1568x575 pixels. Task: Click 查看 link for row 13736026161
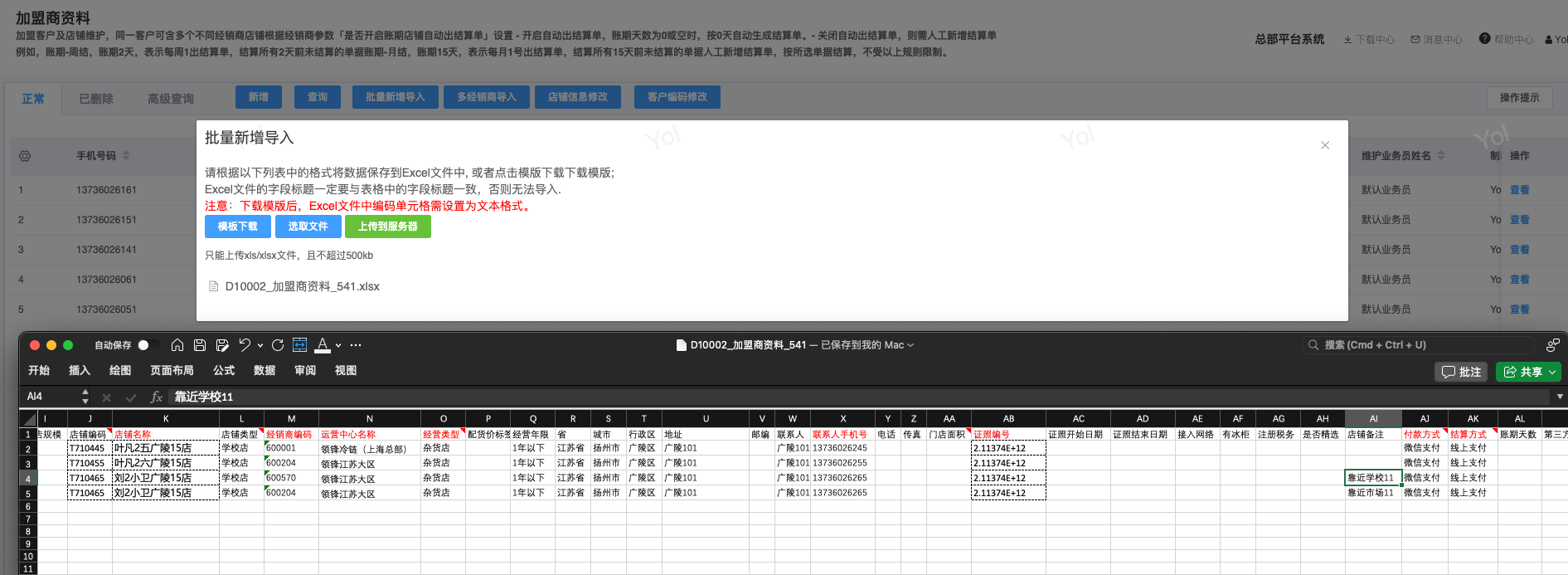[x=1520, y=190]
